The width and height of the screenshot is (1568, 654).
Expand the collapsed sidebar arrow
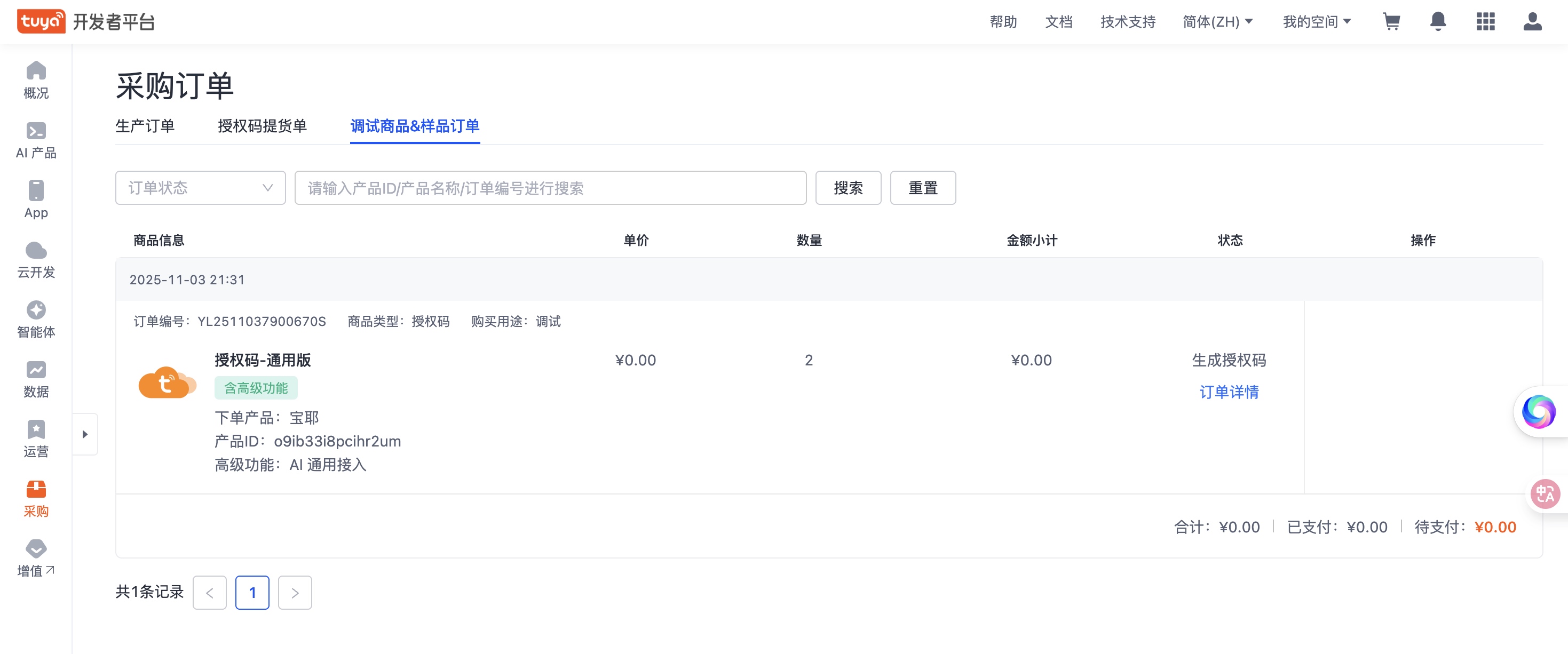pyautogui.click(x=85, y=434)
